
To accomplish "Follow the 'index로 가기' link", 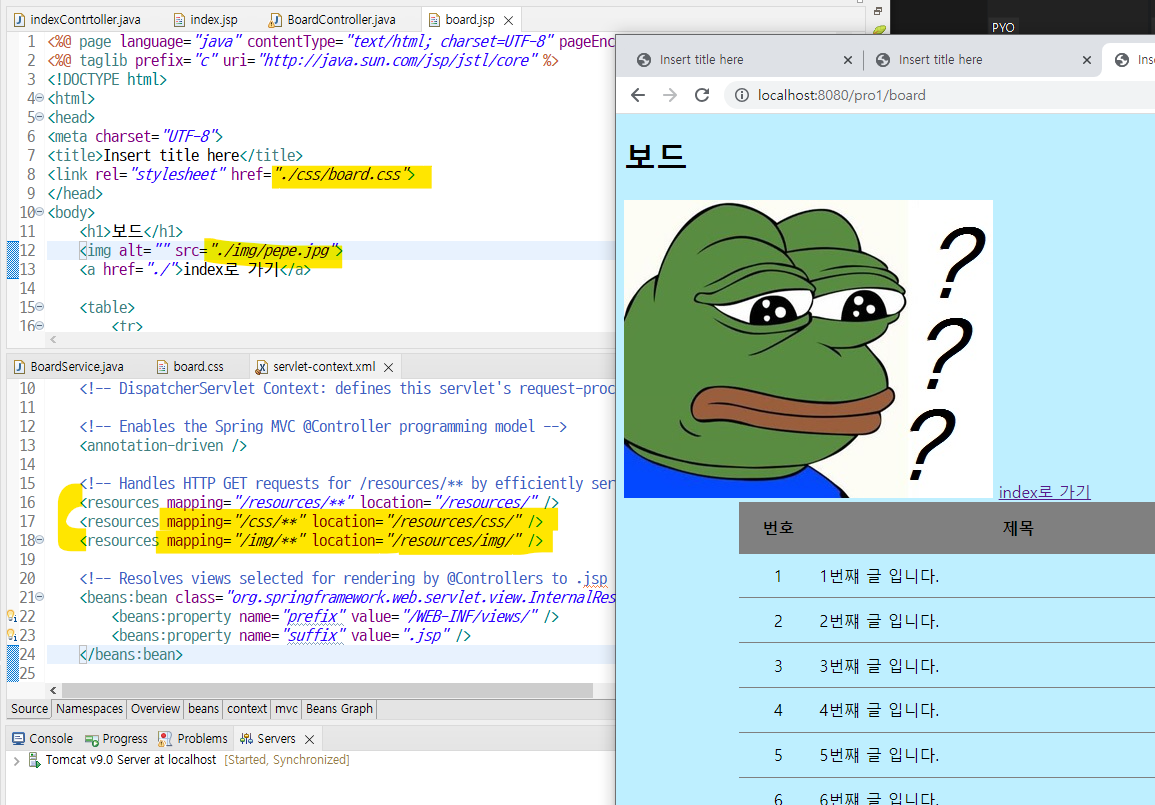I will [1045, 492].
